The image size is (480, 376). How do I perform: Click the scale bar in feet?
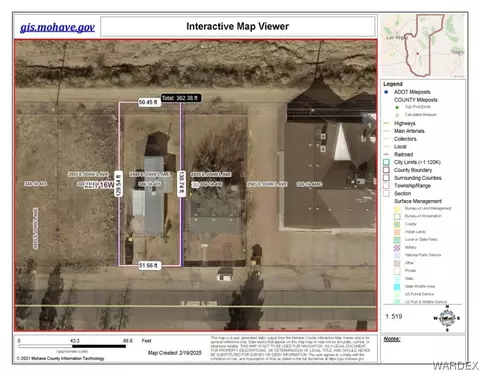point(72,346)
